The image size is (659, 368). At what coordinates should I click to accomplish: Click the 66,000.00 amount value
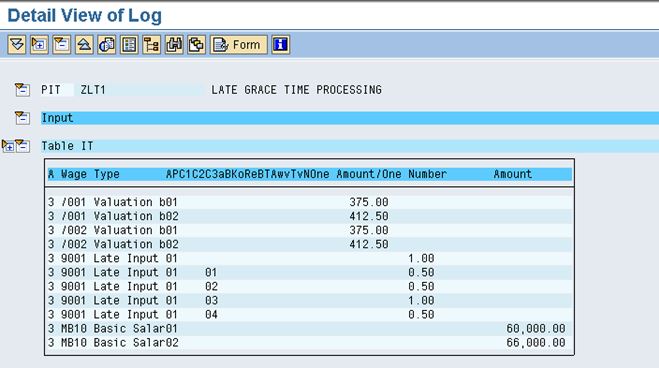pyautogui.click(x=536, y=343)
